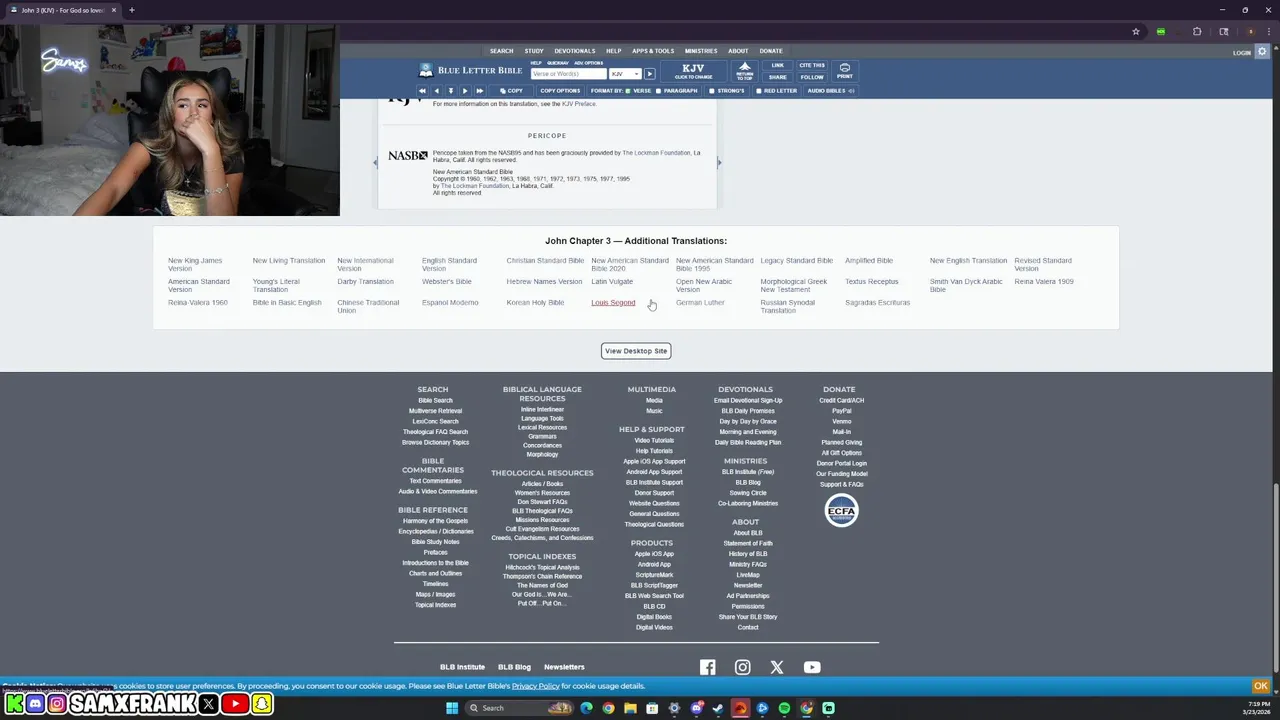
Task: Open the X icon in footer
Action: 777,667
